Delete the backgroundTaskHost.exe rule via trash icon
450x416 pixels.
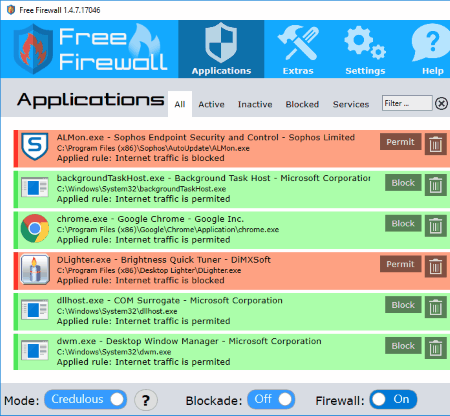(435, 185)
